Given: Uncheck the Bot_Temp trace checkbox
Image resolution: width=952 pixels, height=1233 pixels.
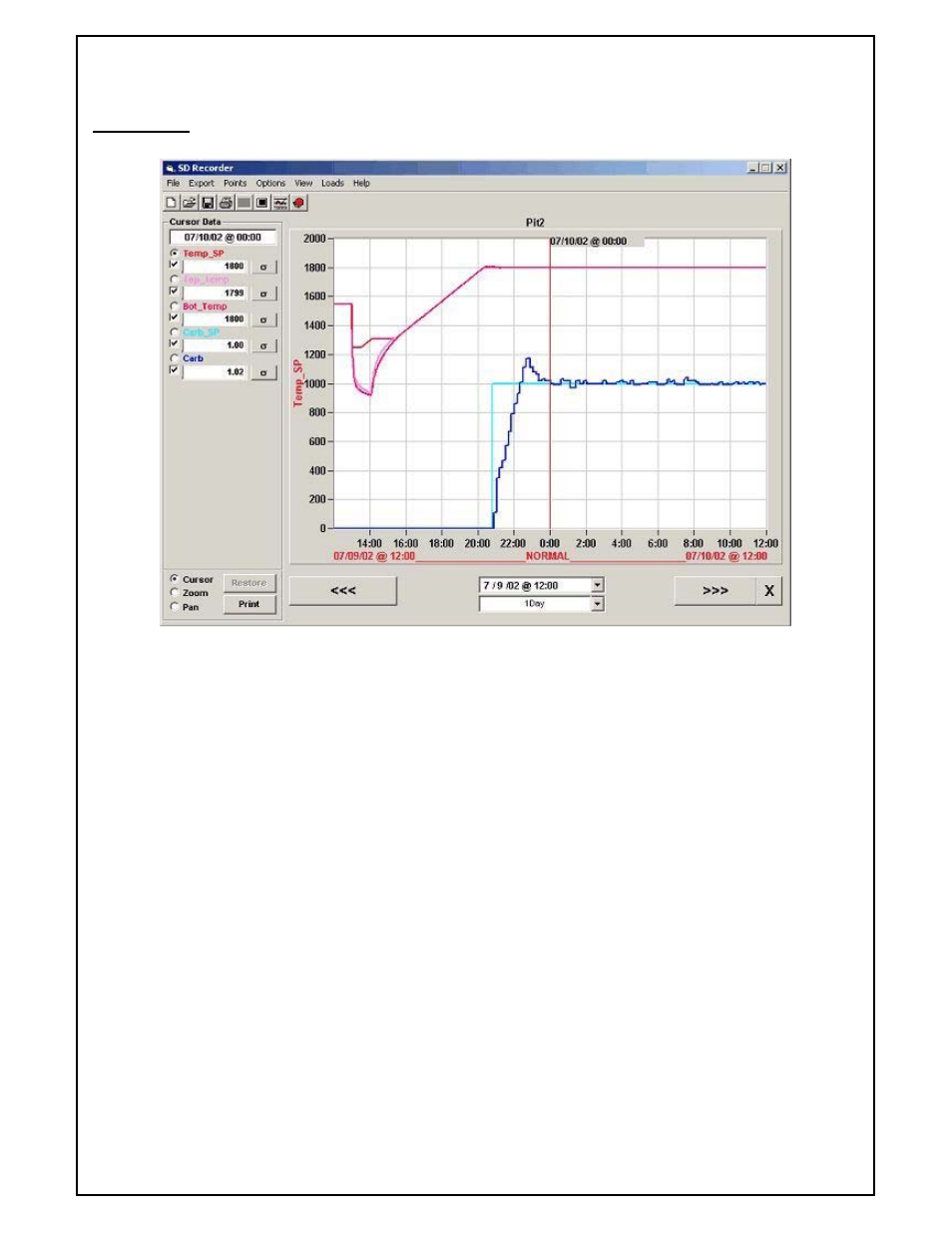Looking at the screenshot, I should (175, 316).
